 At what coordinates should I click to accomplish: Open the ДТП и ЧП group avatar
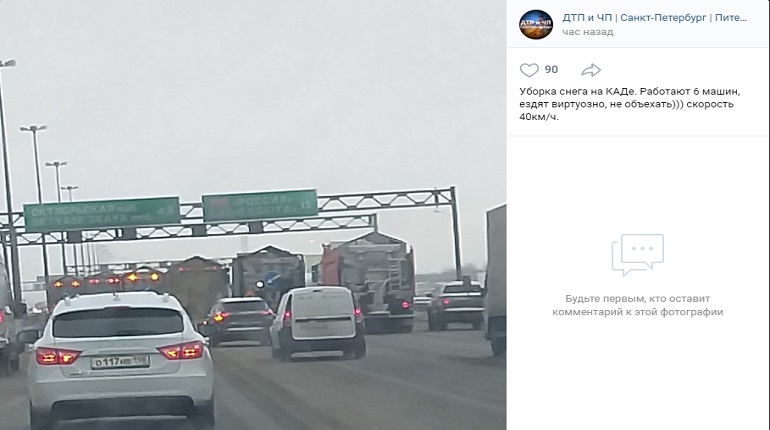click(x=536, y=25)
